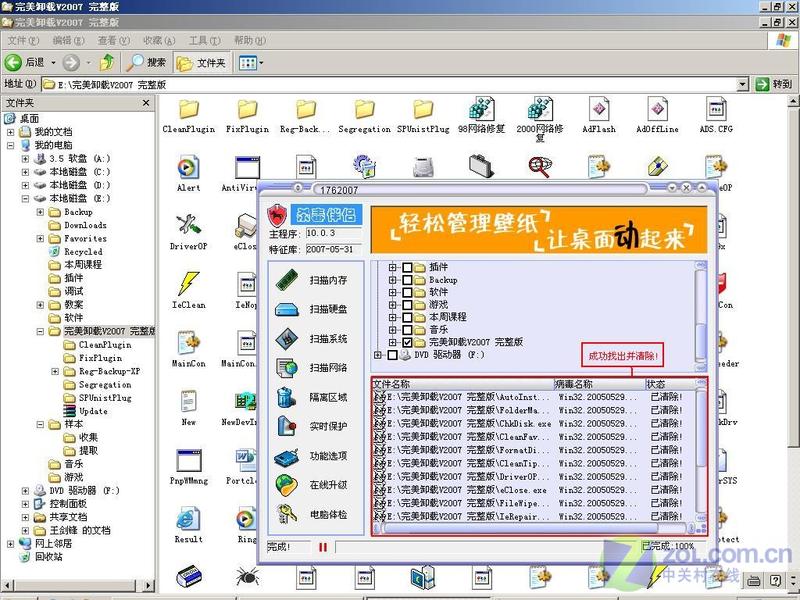
Task: Select the 98网络修复 registry file
Action: tap(482, 109)
